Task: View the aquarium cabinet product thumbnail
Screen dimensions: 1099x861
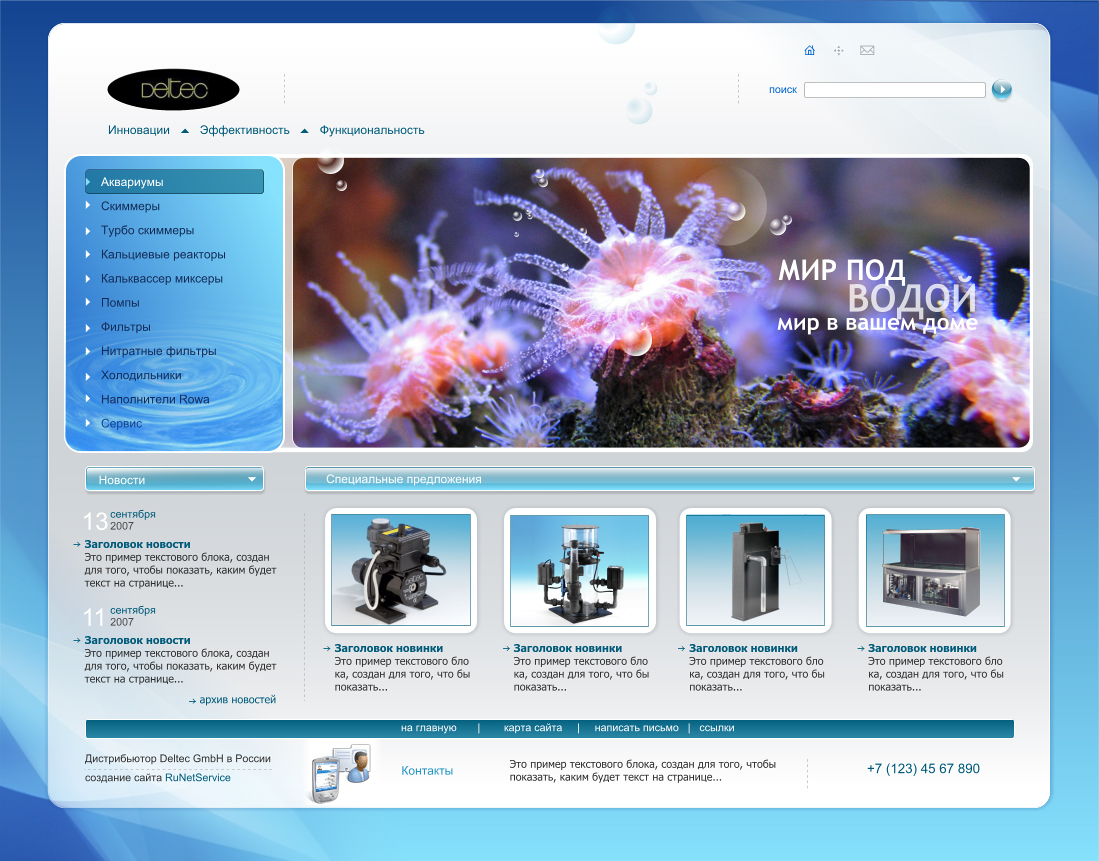Action: [934, 570]
